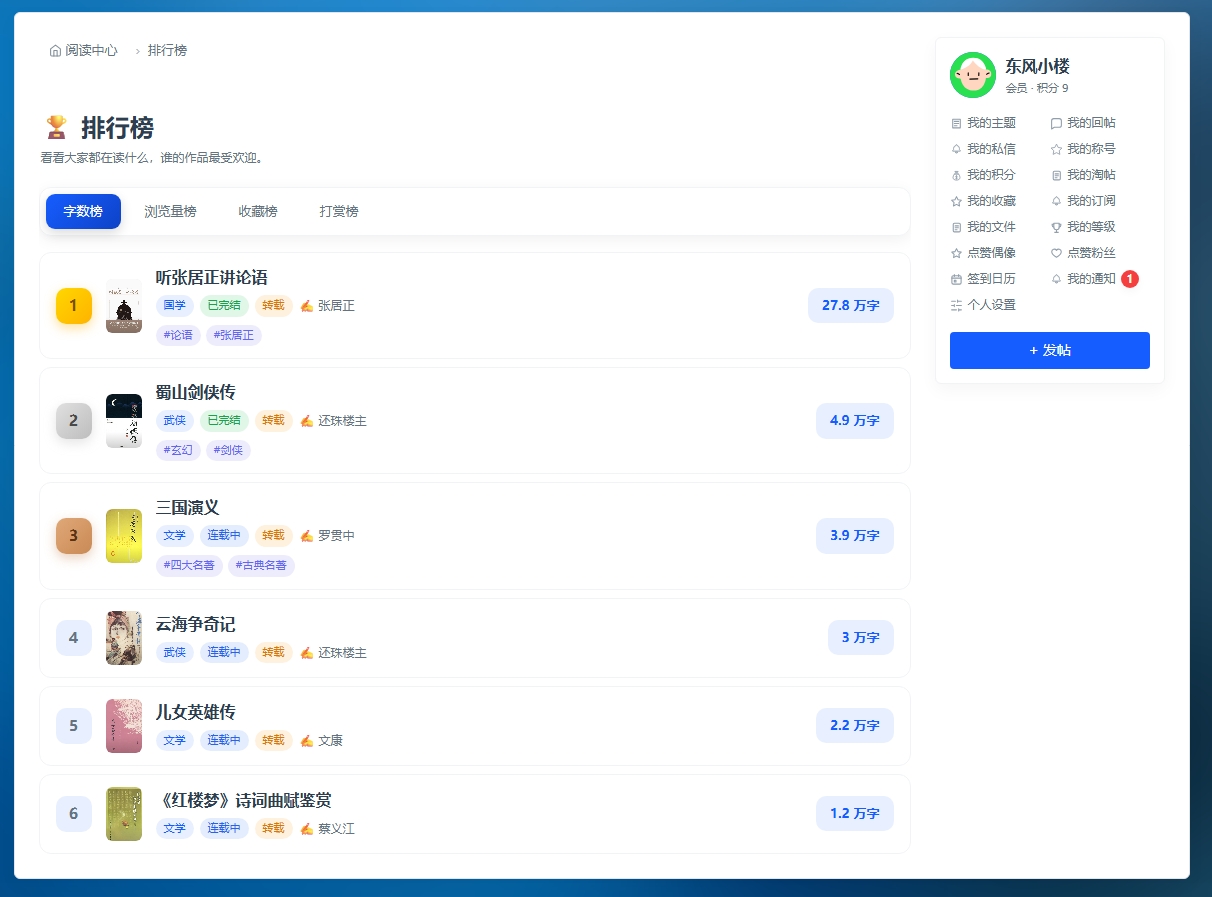Click the 蜀山剑侠传 cover thumbnail
The image size is (1212, 897).
pyautogui.click(x=124, y=421)
